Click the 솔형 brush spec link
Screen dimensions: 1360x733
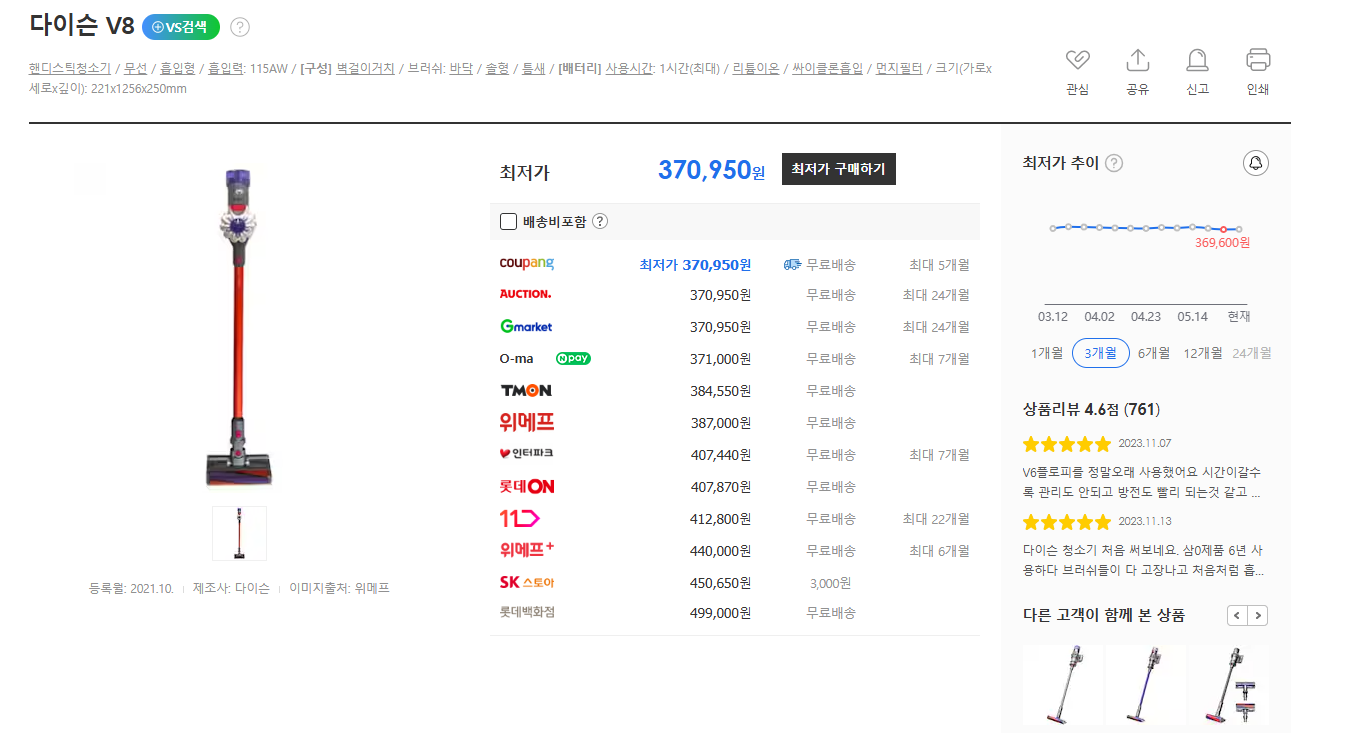[498, 69]
